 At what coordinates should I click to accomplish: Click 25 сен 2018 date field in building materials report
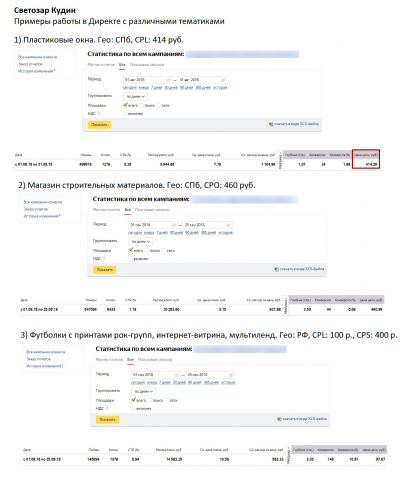click(207, 225)
